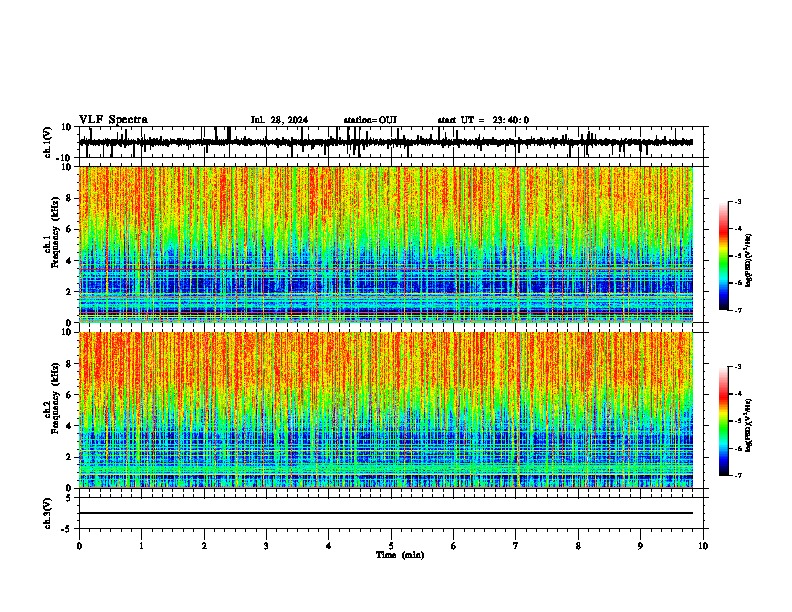Click the 'ch.1(V)' waveform axis label

48,142
